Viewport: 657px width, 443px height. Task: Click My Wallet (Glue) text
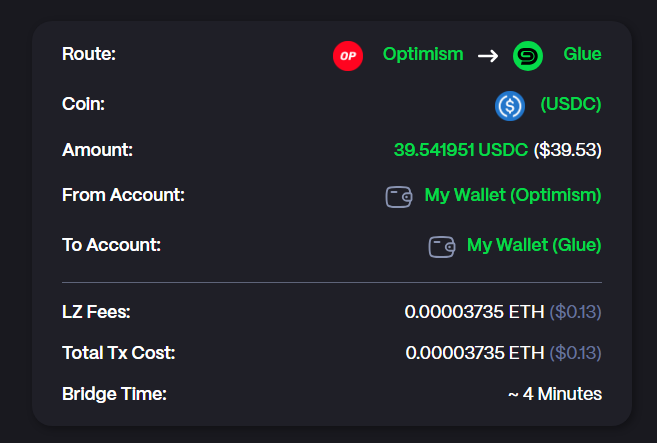click(534, 245)
